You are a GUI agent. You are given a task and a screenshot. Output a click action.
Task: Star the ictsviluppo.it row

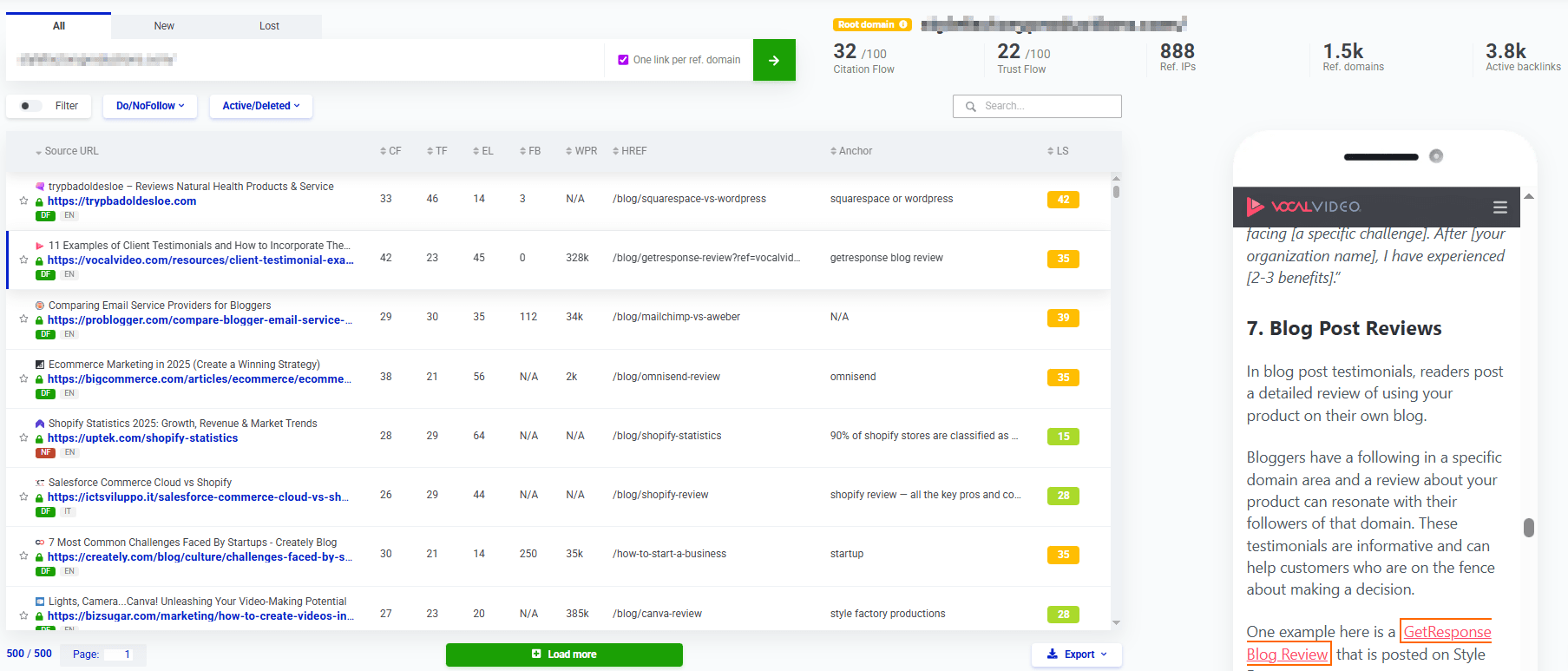click(23, 497)
